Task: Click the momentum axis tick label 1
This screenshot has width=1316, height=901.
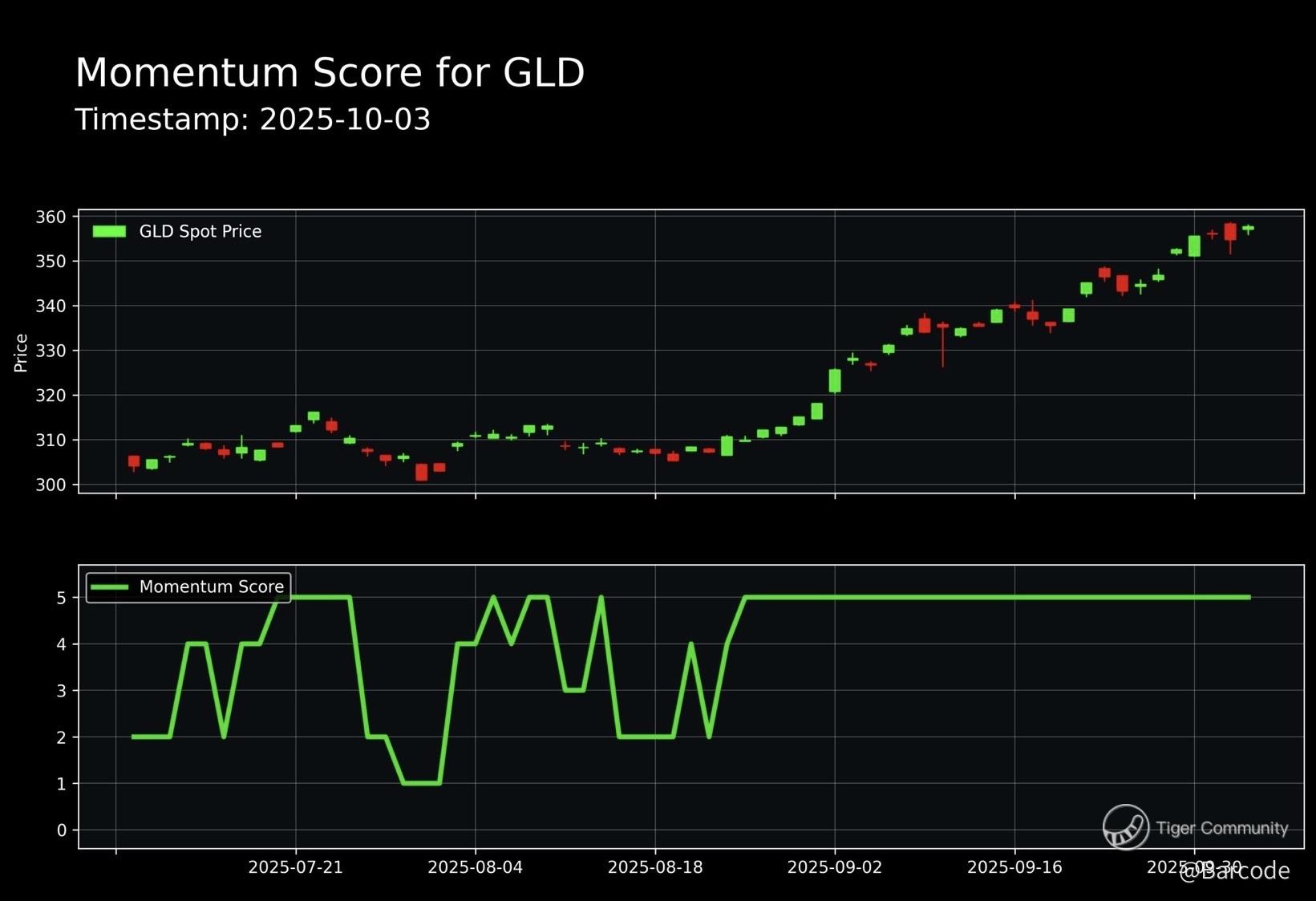Action: 62,784
